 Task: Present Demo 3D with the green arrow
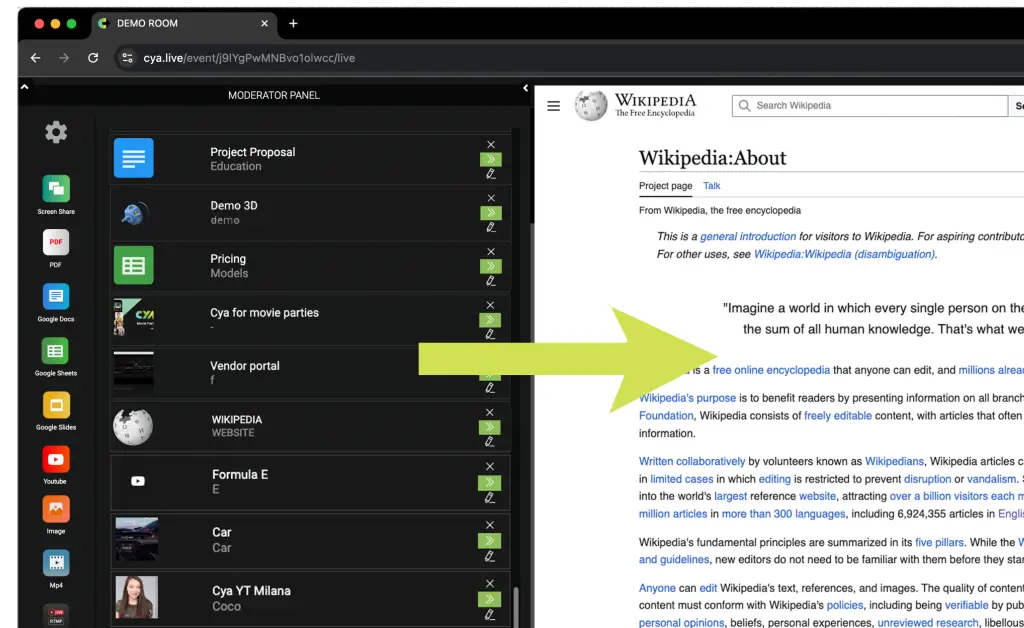coord(490,213)
